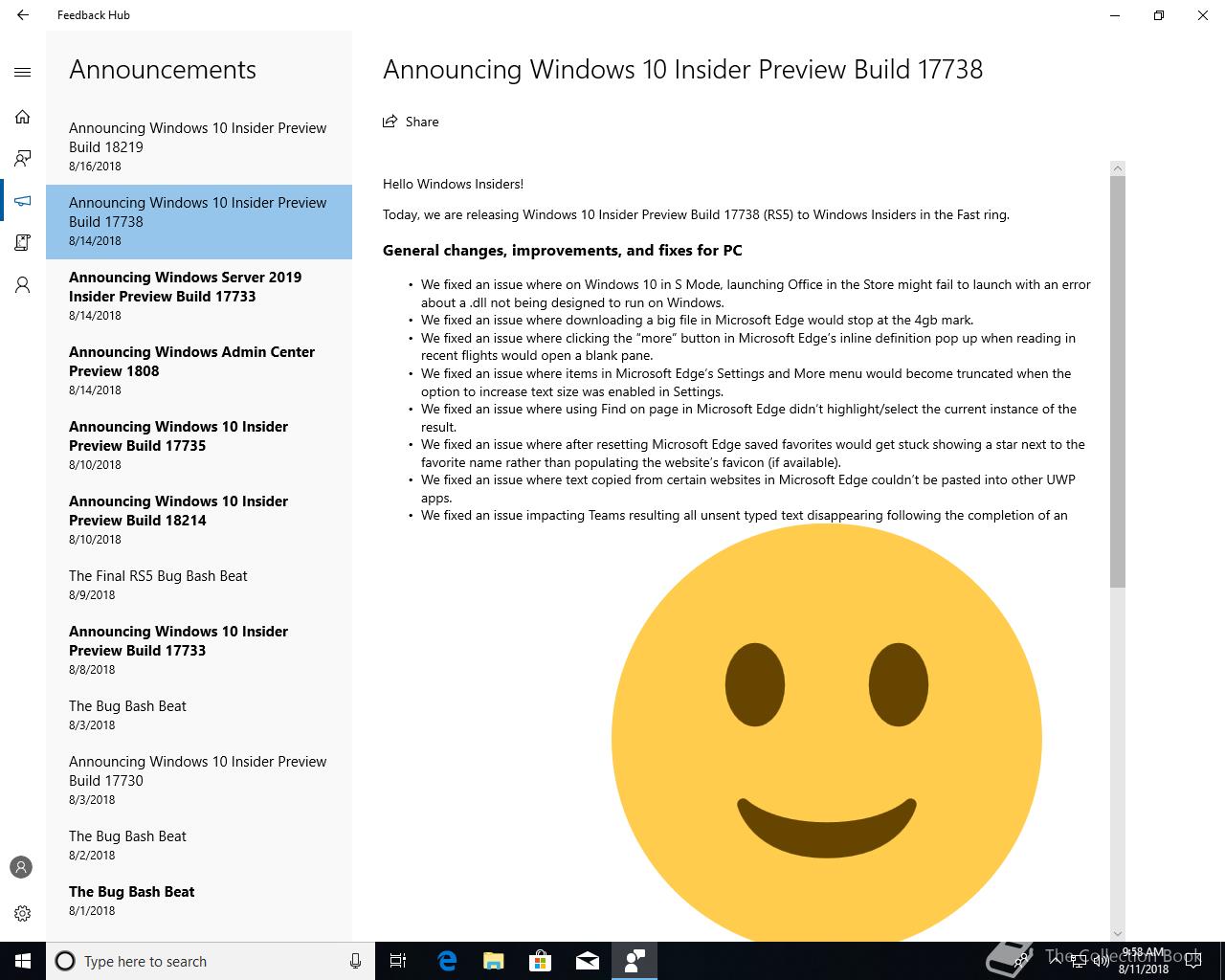Image resolution: width=1225 pixels, height=980 pixels.
Task: Click the article scrollbar up arrow
Action: [x=1118, y=168]
